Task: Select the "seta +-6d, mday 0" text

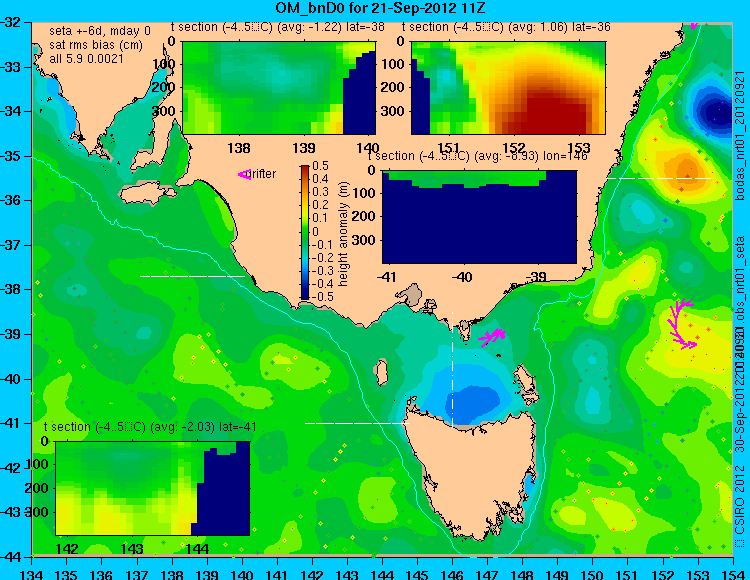Action: 99,31
